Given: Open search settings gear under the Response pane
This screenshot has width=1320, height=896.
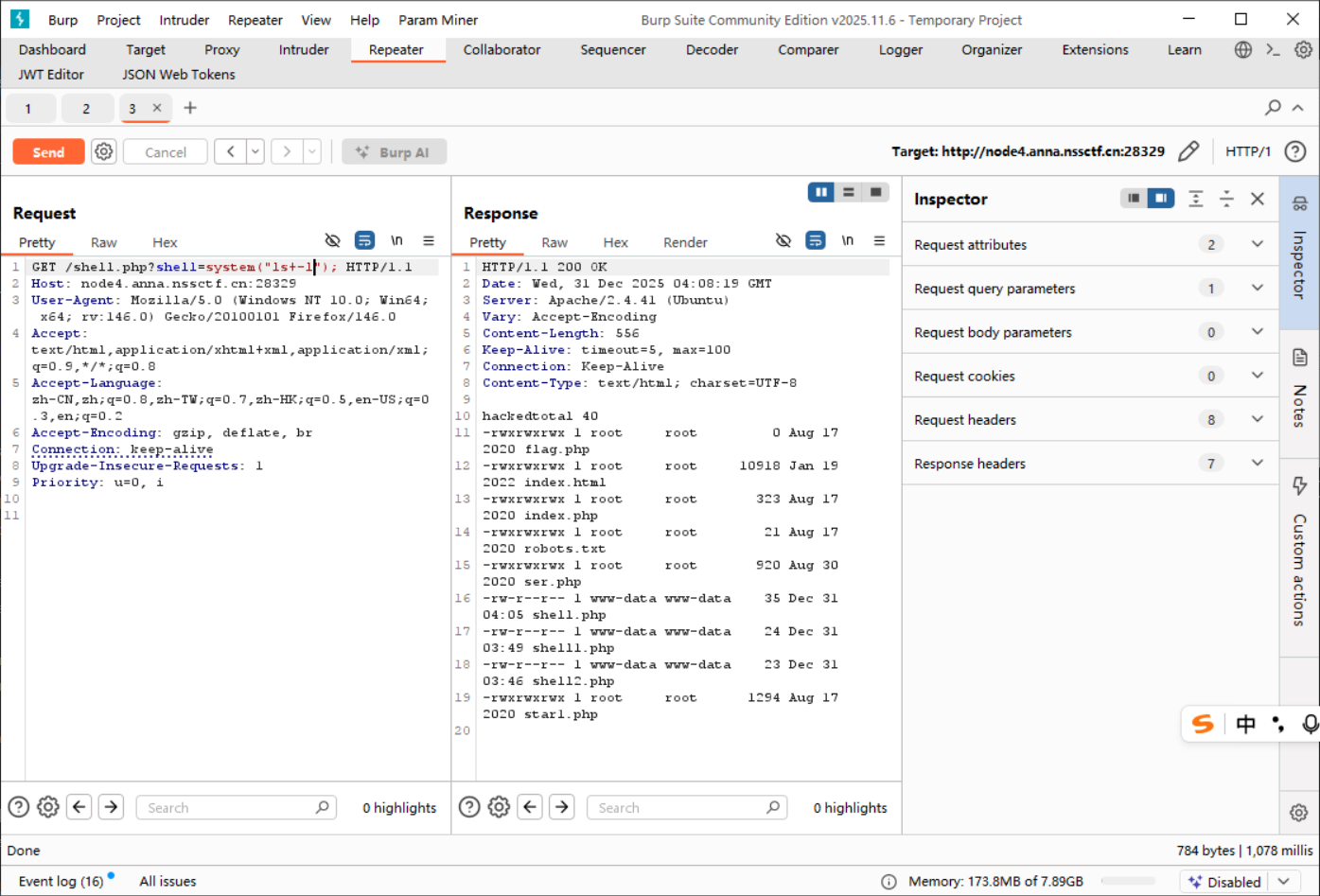Looking at the screenshot, I should (499, 807).
